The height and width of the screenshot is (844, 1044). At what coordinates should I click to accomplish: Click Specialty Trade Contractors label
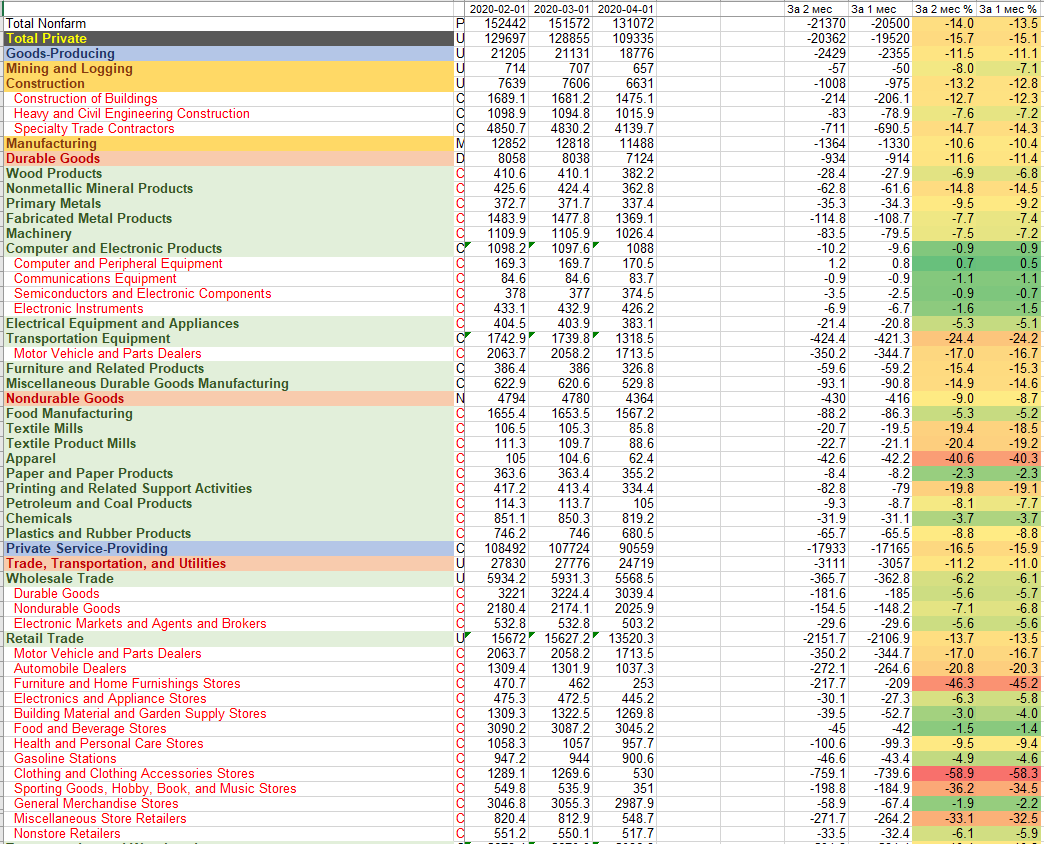click(94, 128)
